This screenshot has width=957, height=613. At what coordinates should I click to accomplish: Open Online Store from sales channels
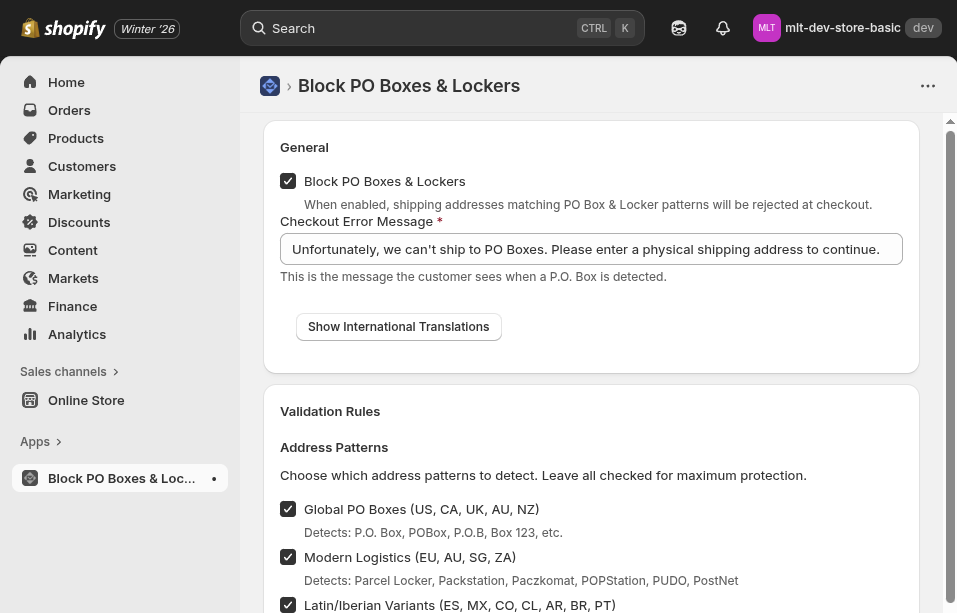click(x=86, y=400)
